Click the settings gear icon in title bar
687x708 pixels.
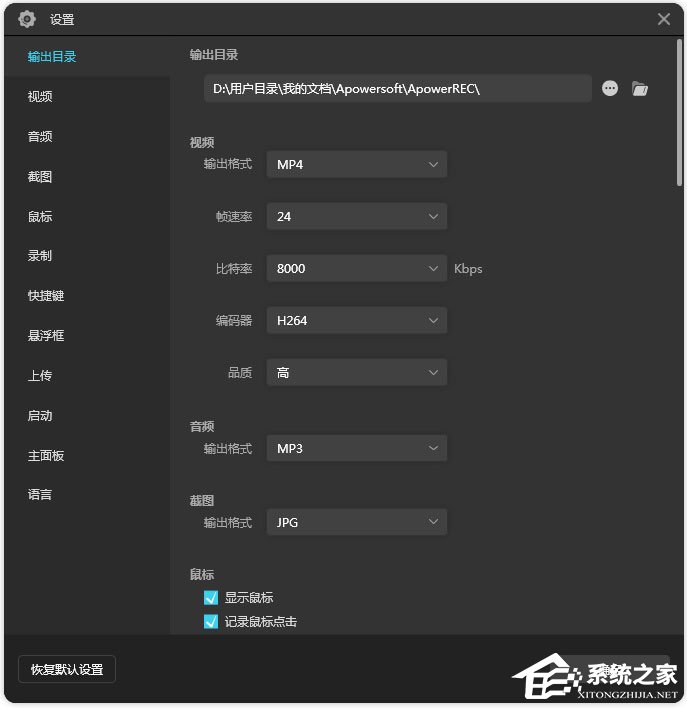pyautogui.click(x=27, y=19)
